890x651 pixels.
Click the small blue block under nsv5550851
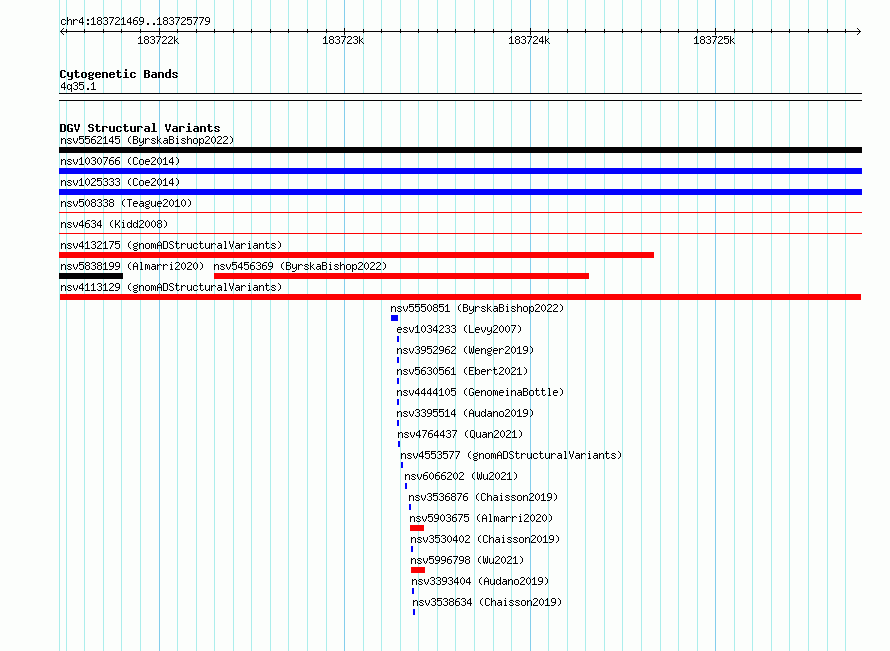[x=394, y=318]
